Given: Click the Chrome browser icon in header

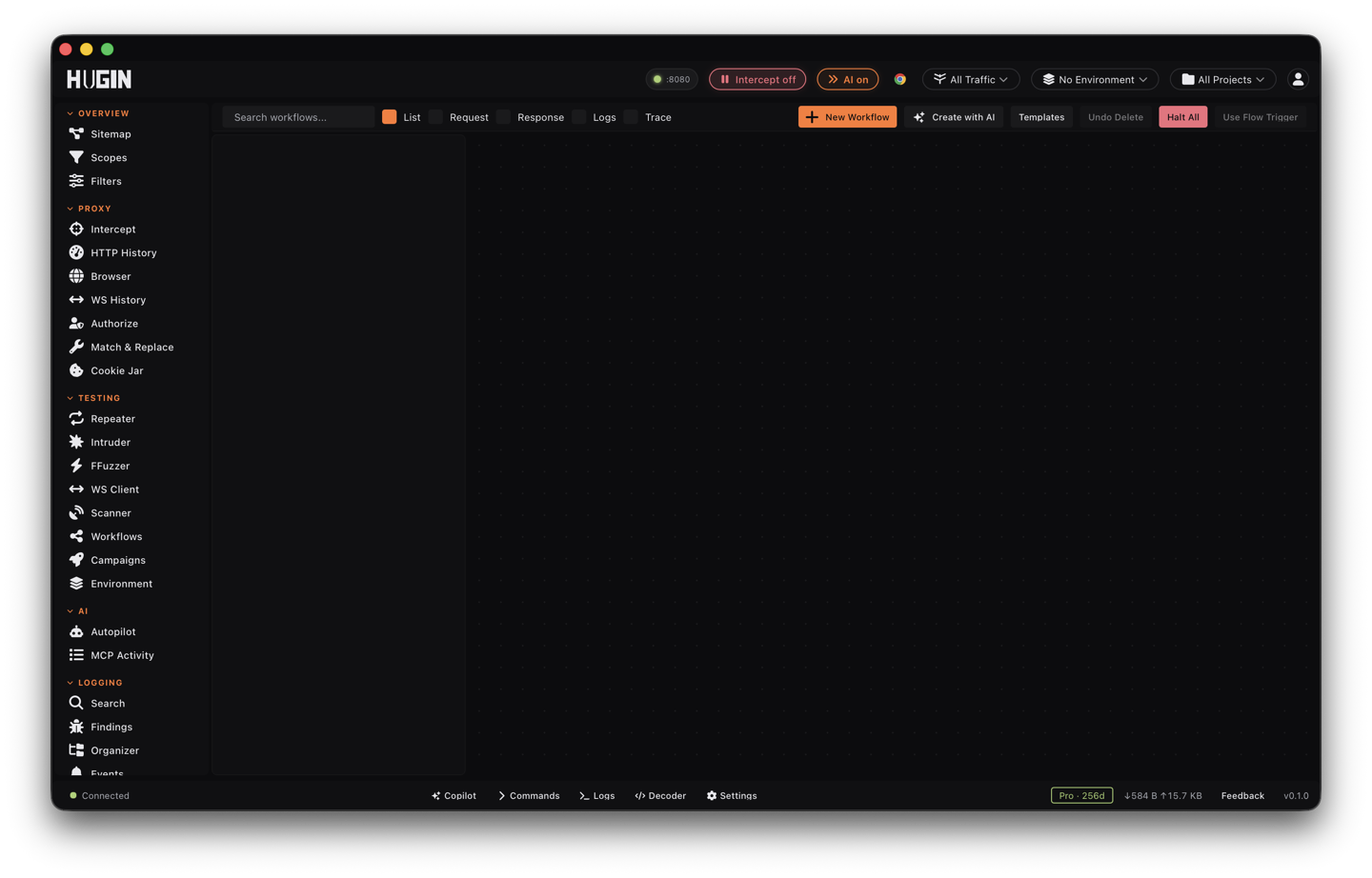Looking at the screenshot, I should coord(899,79).
